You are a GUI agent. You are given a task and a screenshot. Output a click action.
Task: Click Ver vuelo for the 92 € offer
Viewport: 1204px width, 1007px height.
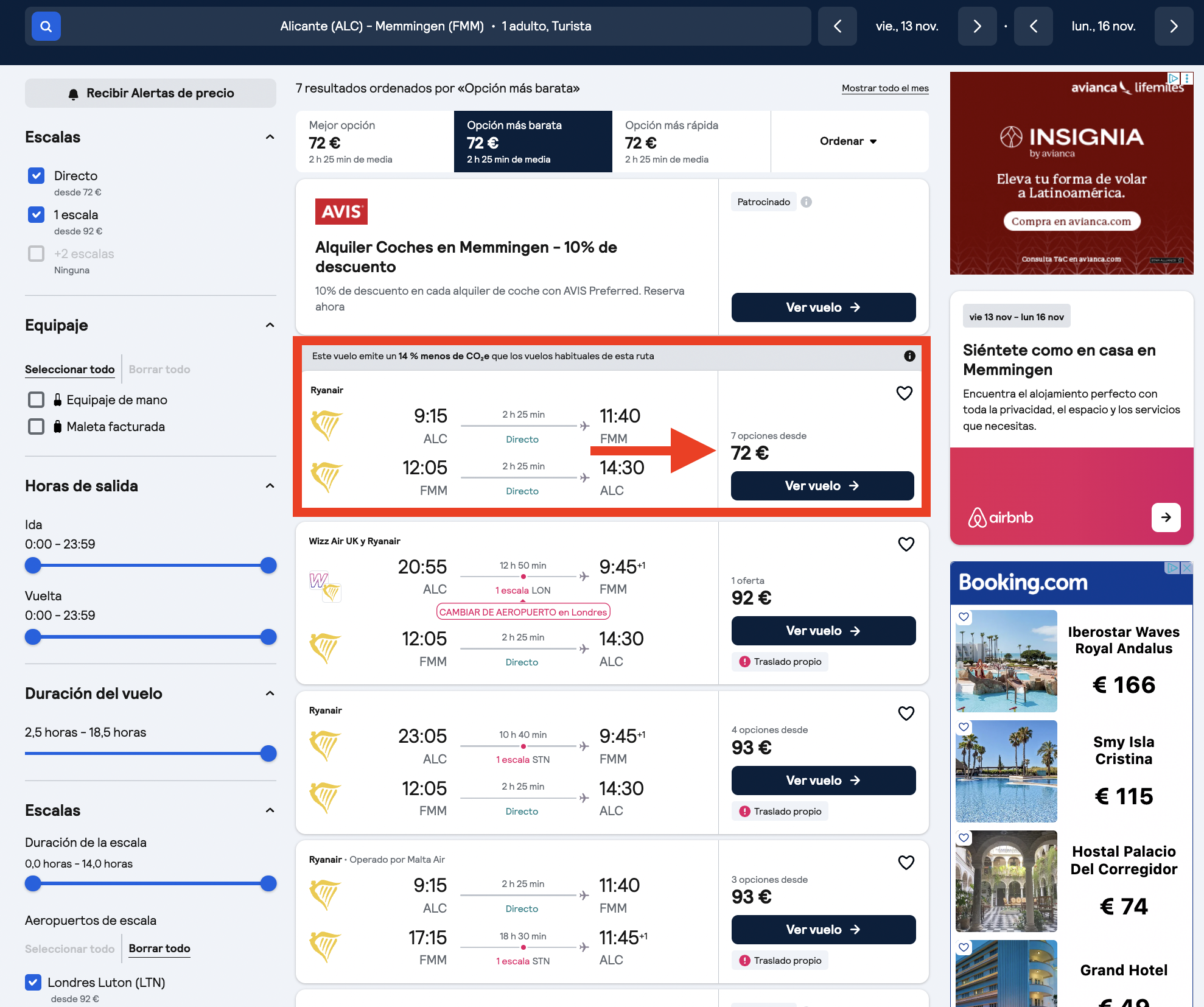click(x=824, y=631)
